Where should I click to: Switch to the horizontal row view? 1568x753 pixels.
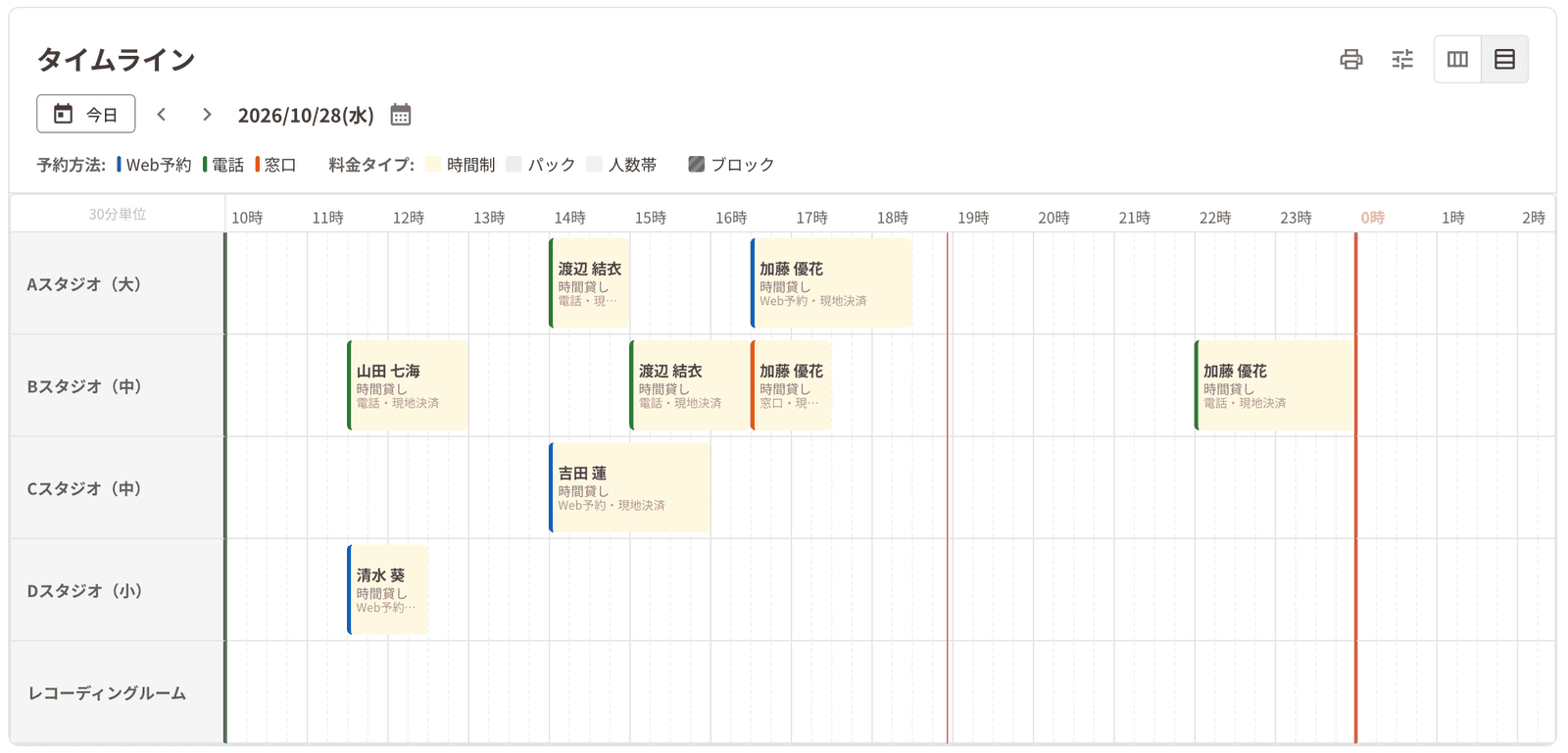(x=1504, y=60)
